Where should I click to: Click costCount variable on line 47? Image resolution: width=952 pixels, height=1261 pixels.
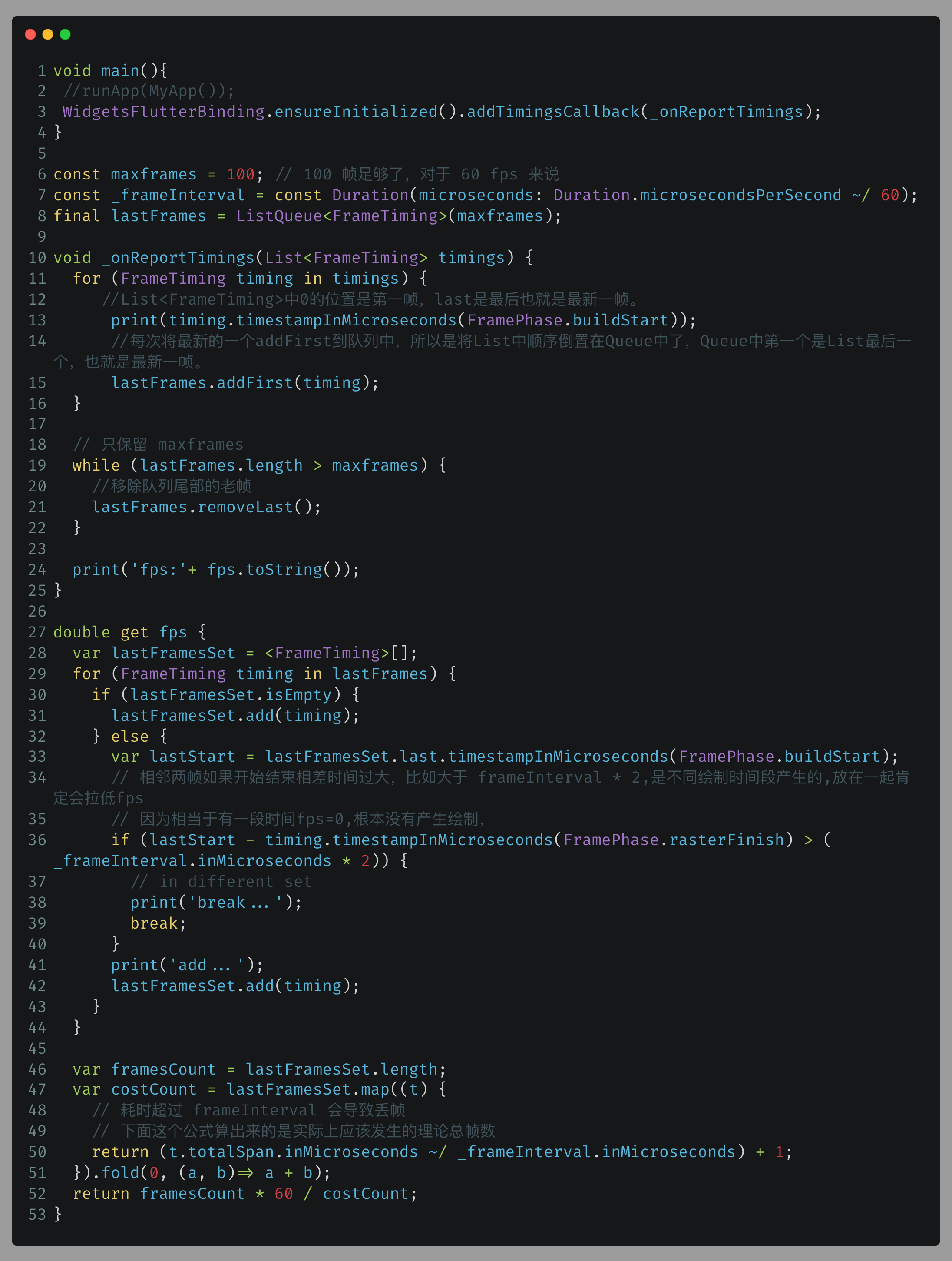[x=153, y=1089]
